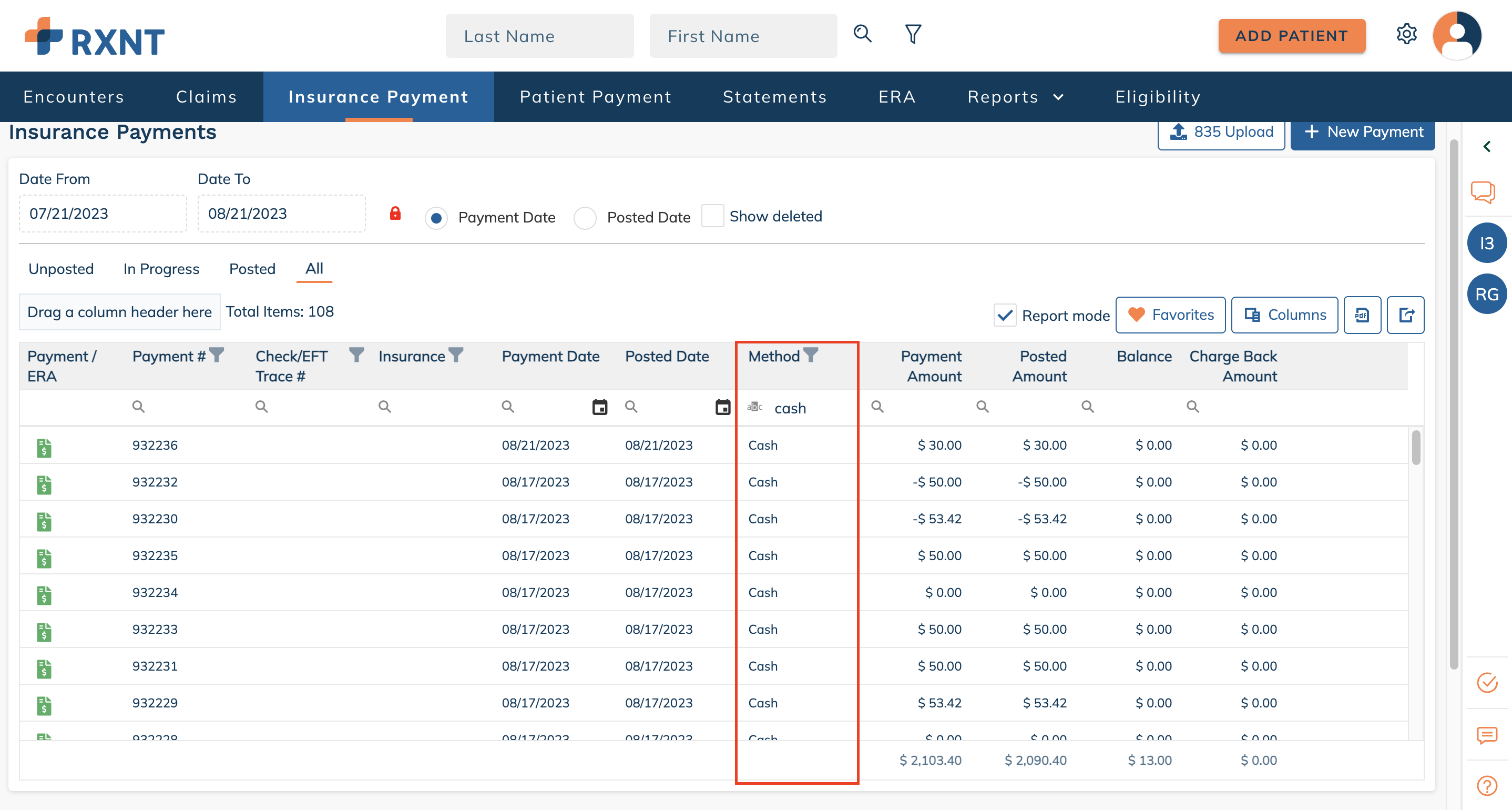Focus the Last Name search field

[x=539, y=36]
